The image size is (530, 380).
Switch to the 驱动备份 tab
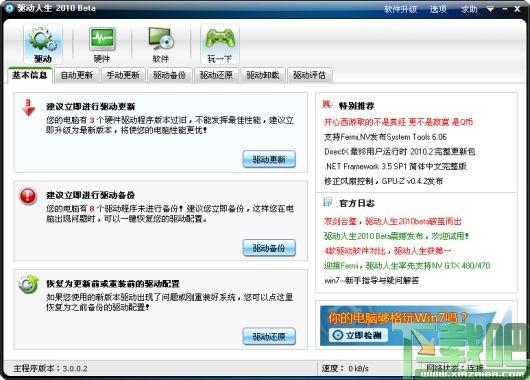pyautogui.click(x=170, y=75)
